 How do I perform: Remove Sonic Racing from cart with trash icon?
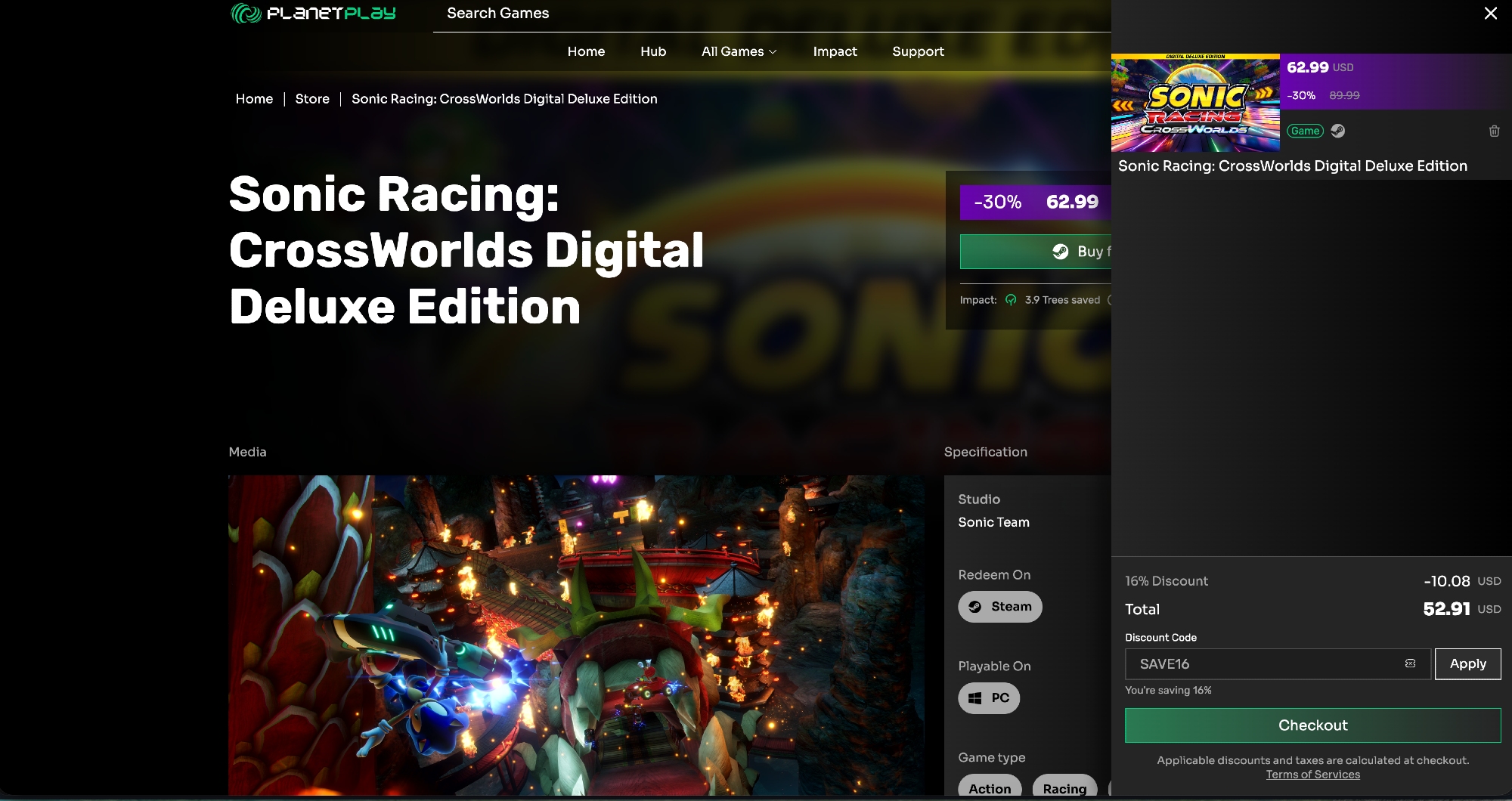(1494, 131)
